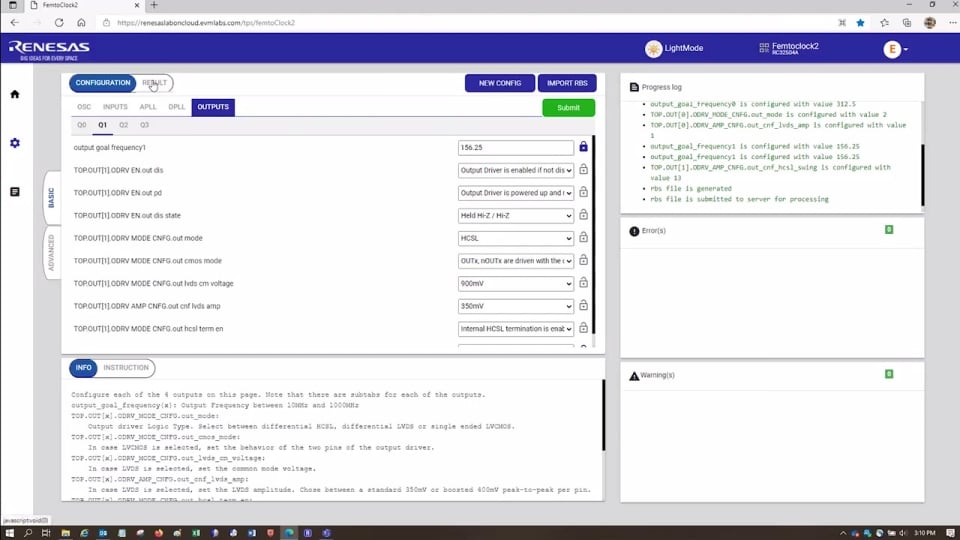
Task: Toggle lock for out cmos mode
Action: click(x=583, y=260)
